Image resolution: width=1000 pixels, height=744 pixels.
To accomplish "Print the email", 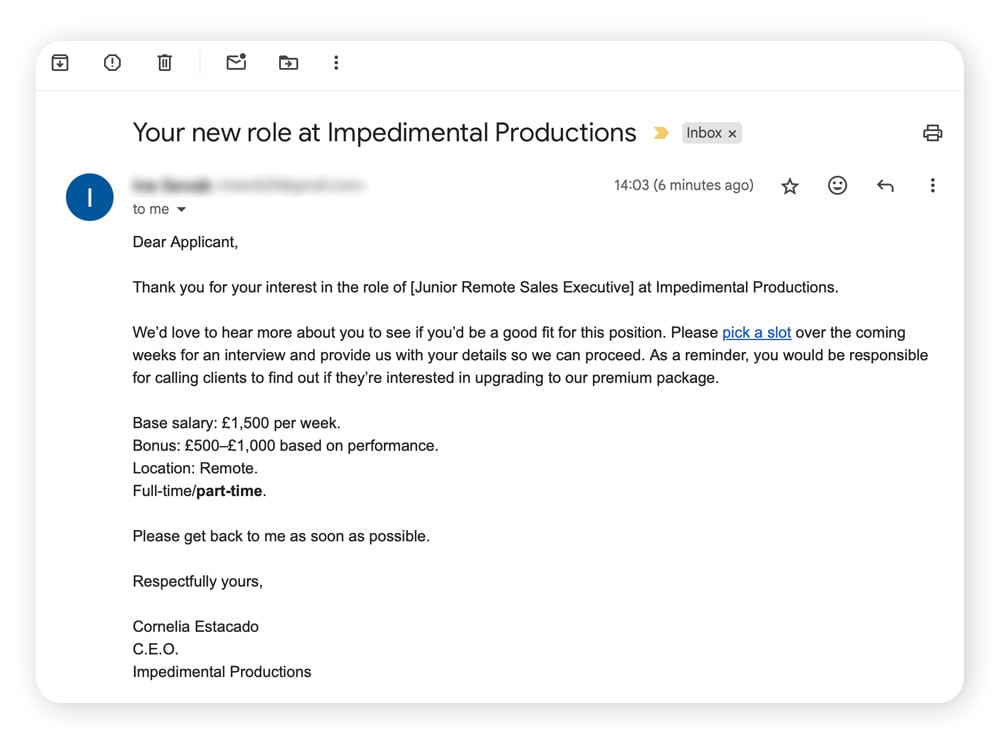I will [932, 132].
